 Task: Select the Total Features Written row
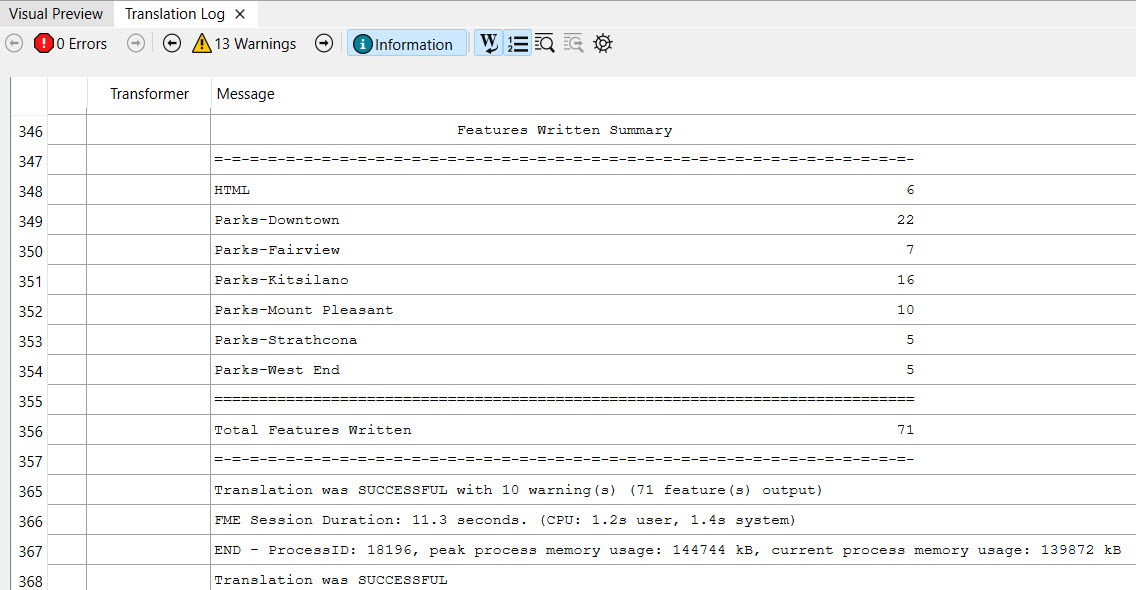[313, 430]
